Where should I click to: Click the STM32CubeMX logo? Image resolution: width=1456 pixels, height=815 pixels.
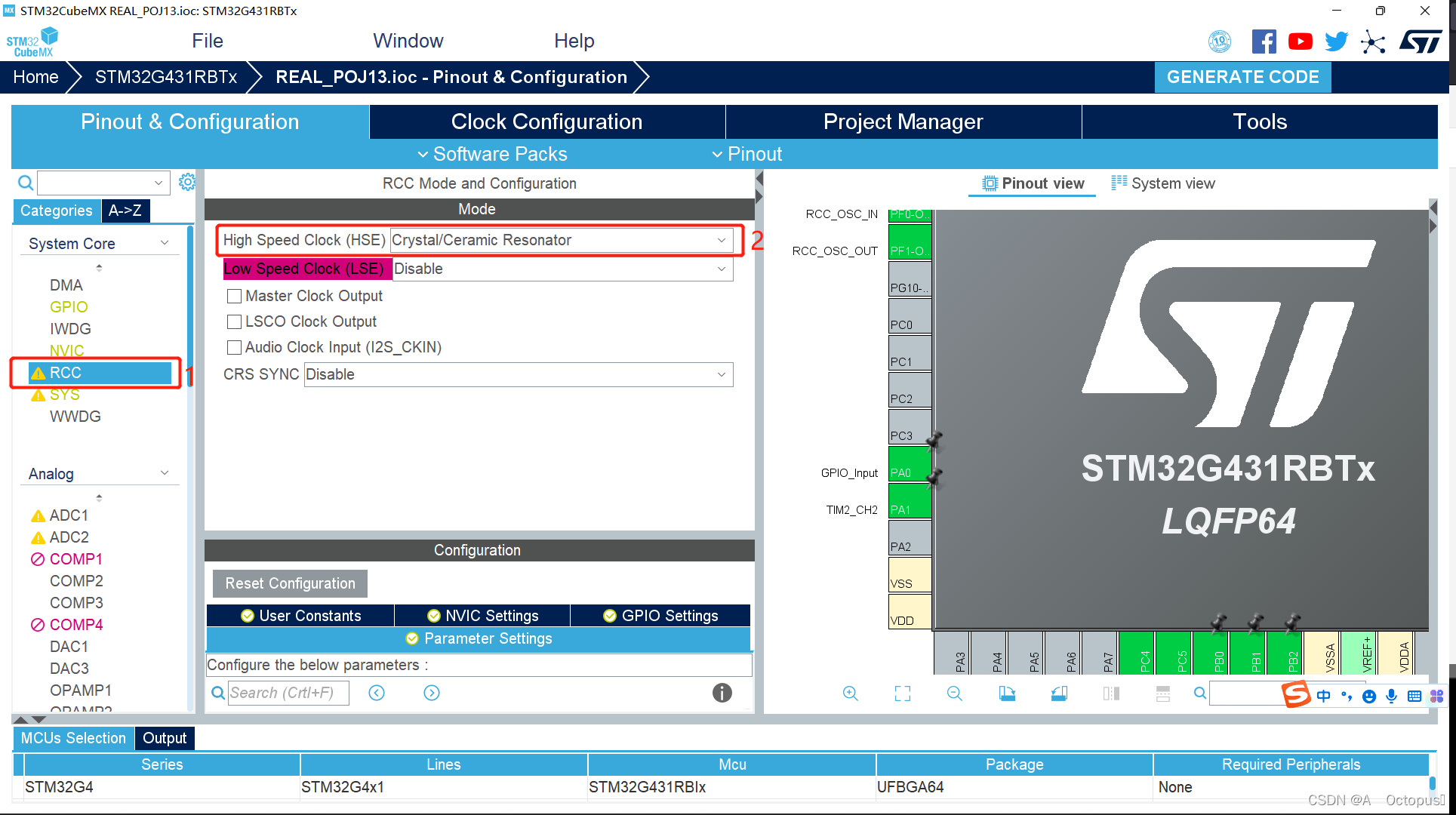point(32,42)
